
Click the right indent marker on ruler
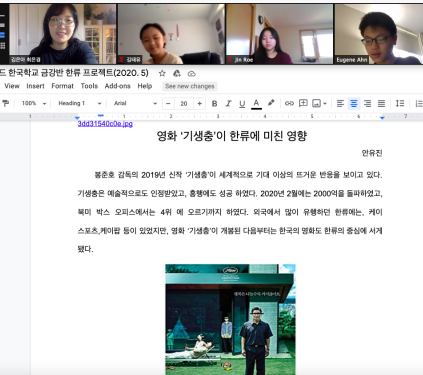click(x=382, y=118)
